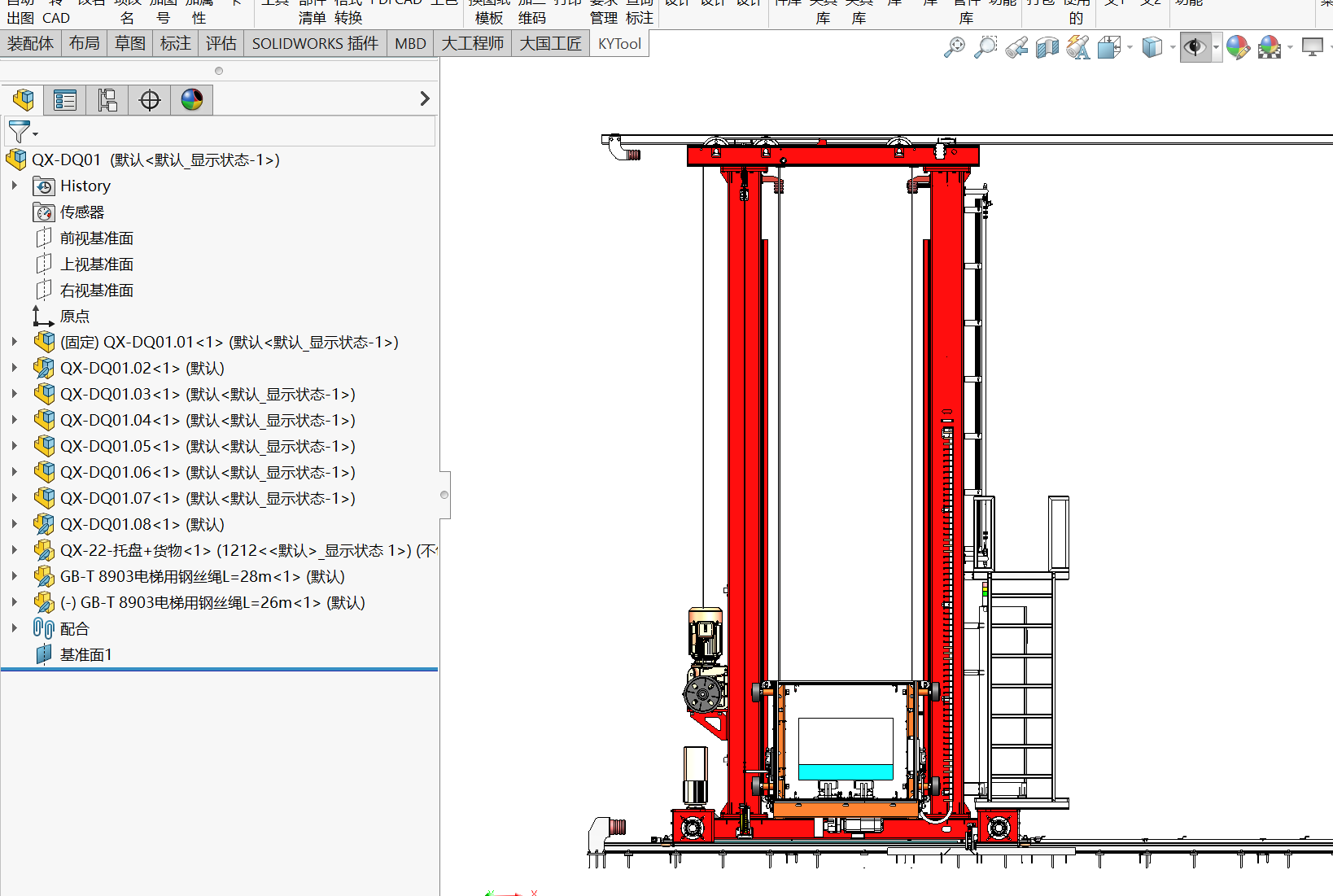
Task: Click the Previous View icon
Action: point(1016,48)
